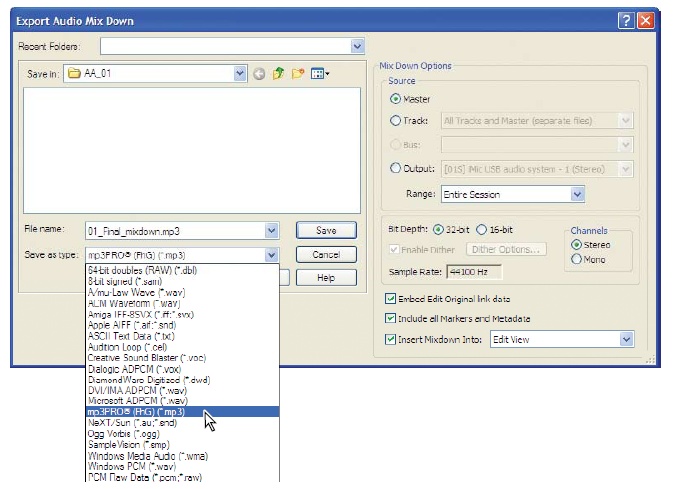Choose Ogg Vorbis (*.ogg) format
The width and height of the screenshot is (674, 489).
tap(182, 434)
